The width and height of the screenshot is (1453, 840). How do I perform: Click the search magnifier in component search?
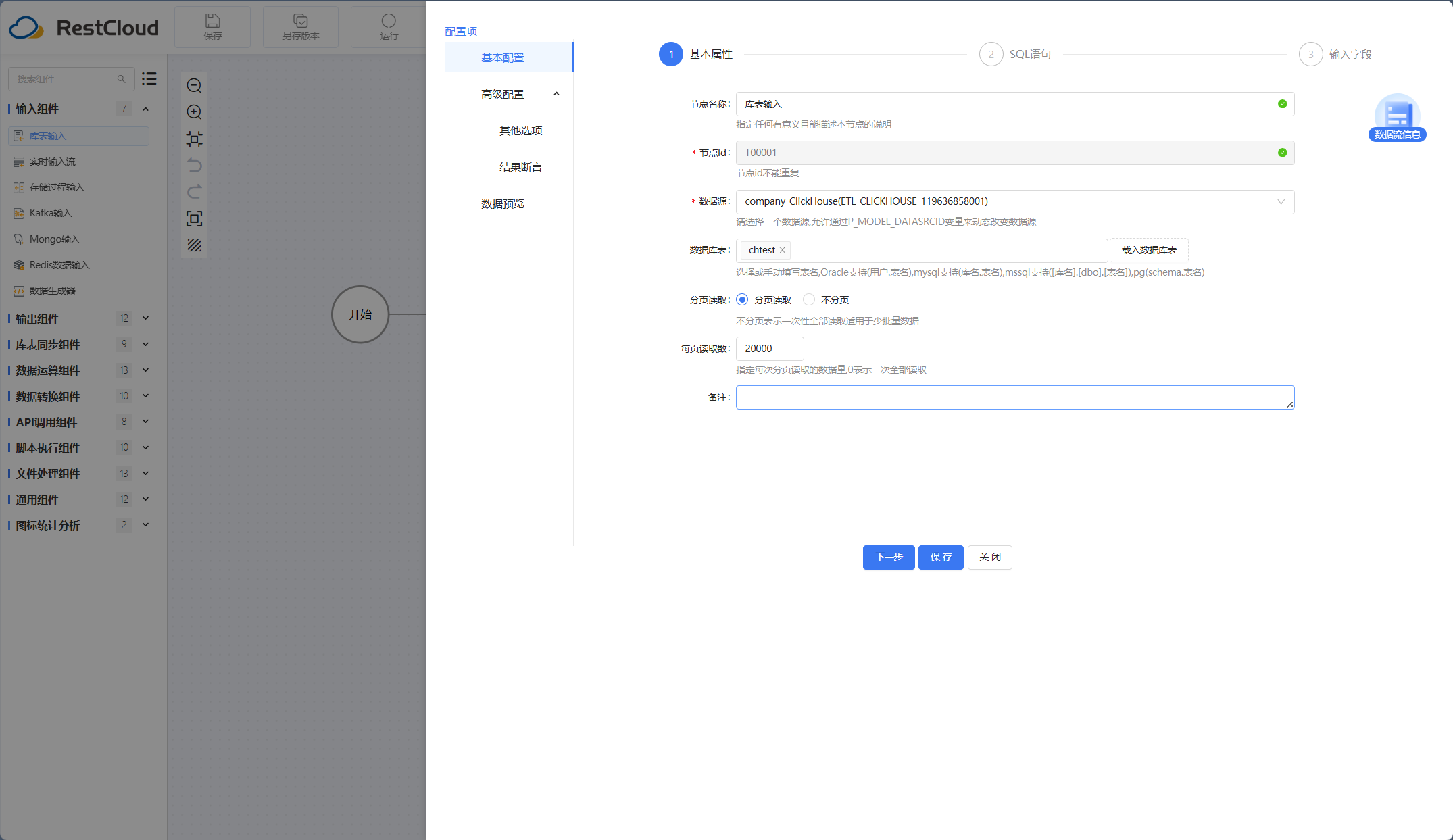[122, 79]
